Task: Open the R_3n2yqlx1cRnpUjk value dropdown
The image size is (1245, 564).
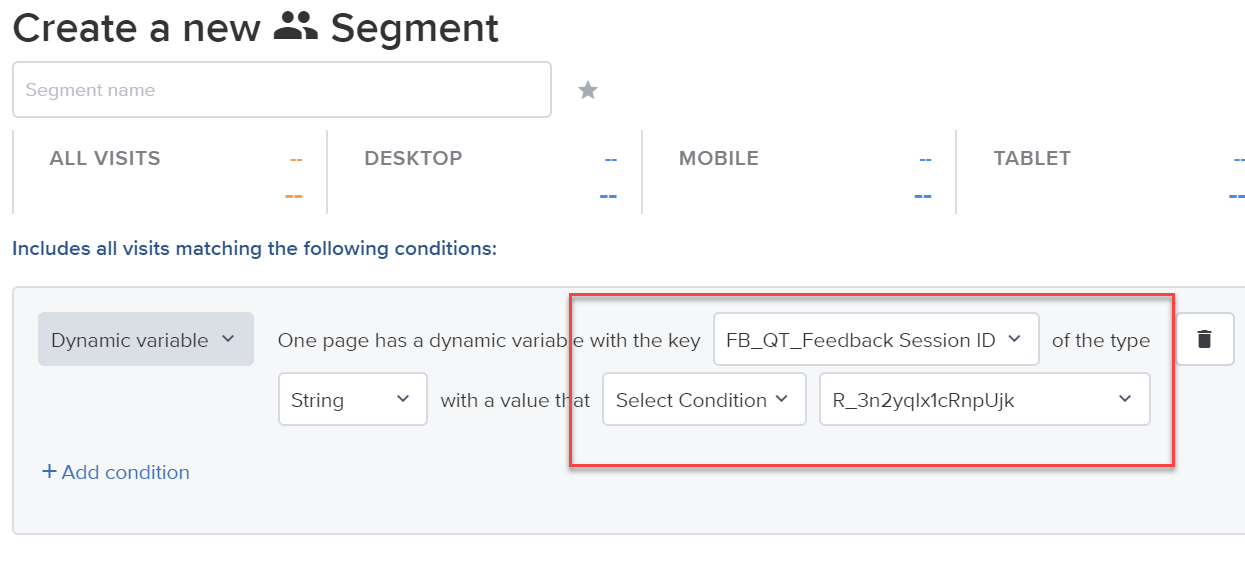Action: [984, 399]
